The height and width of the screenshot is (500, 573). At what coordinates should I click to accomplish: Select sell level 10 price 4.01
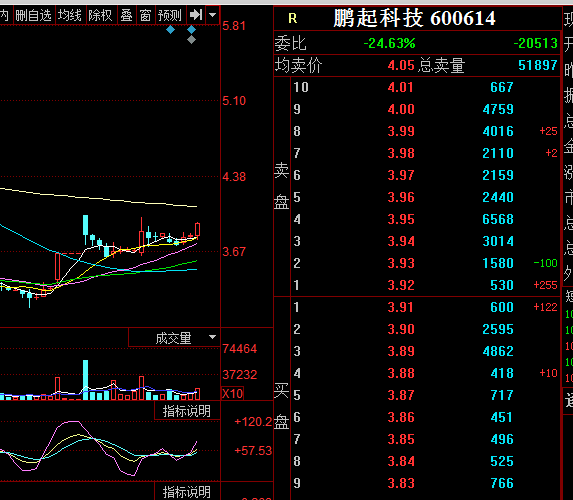(401, 87)
